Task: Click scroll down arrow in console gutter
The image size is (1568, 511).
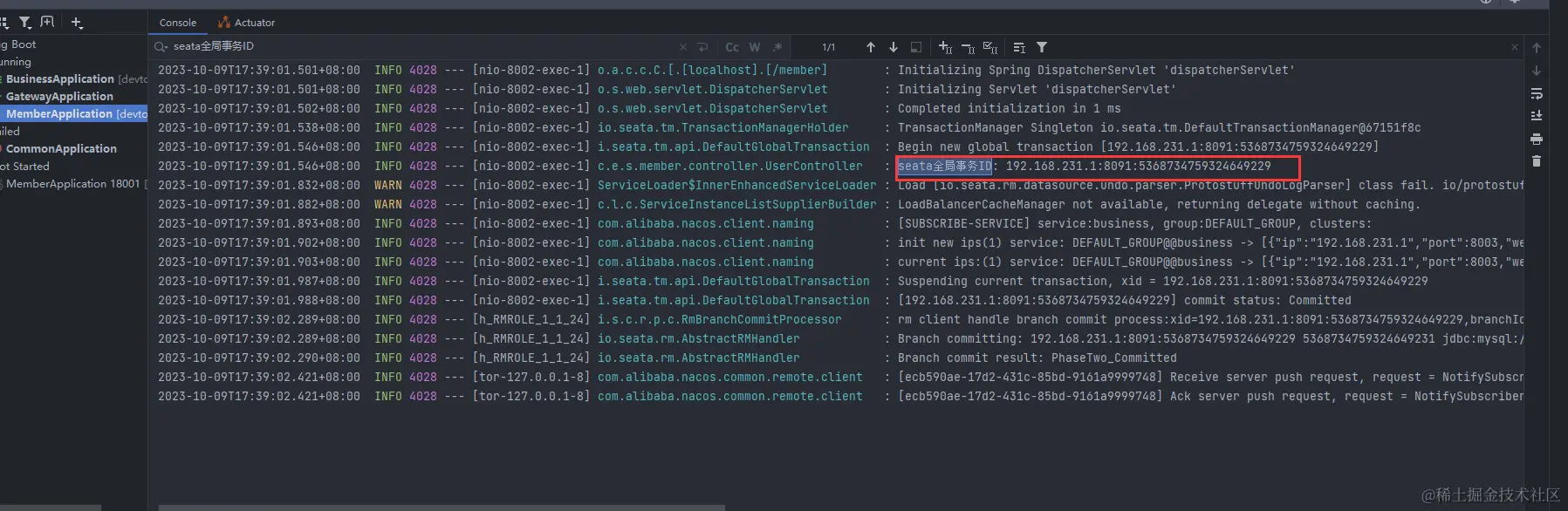Action: tap(1537, 71)
